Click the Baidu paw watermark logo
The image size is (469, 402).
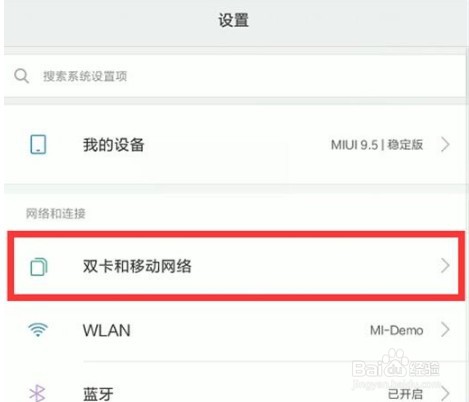tap(396, 368)
